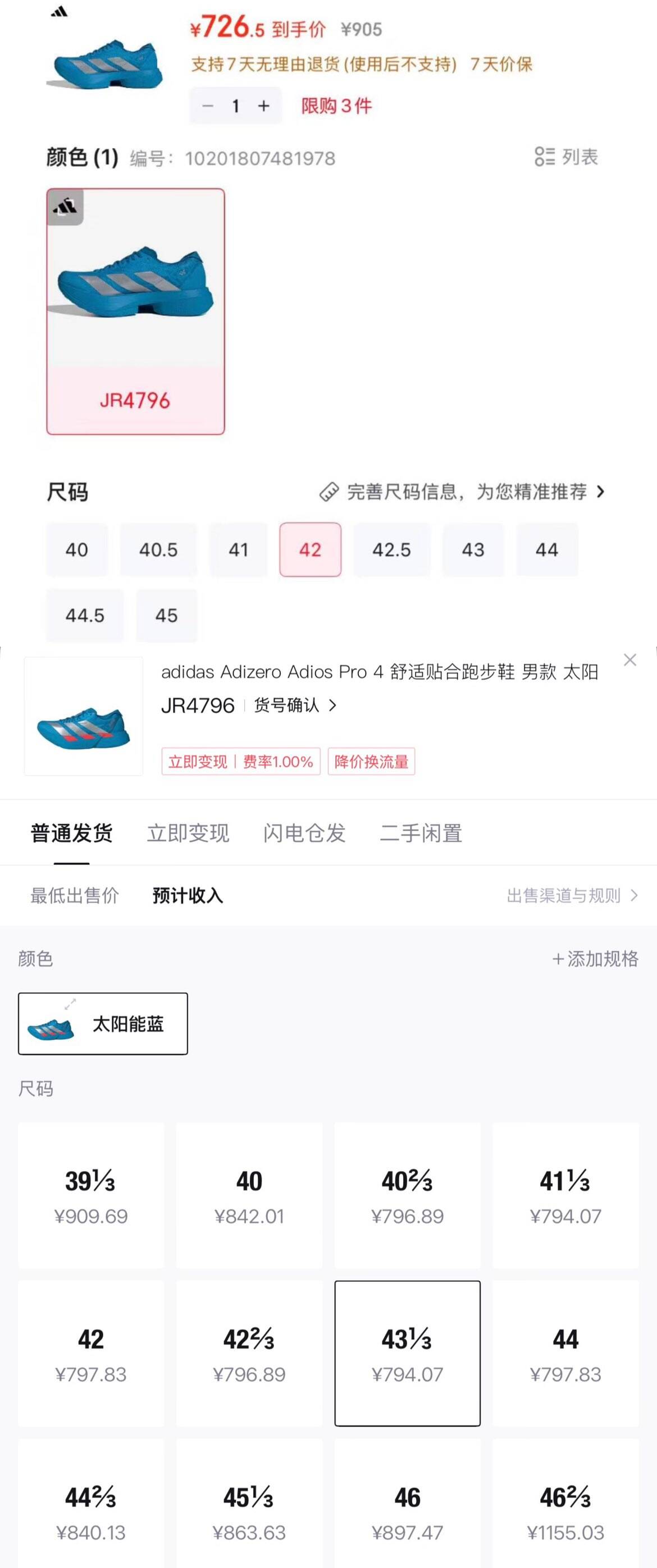Open 货号确认 article number confirmation
This screenshot has width=657, height=1568.
pyautogui.click(x=295, y=705)
